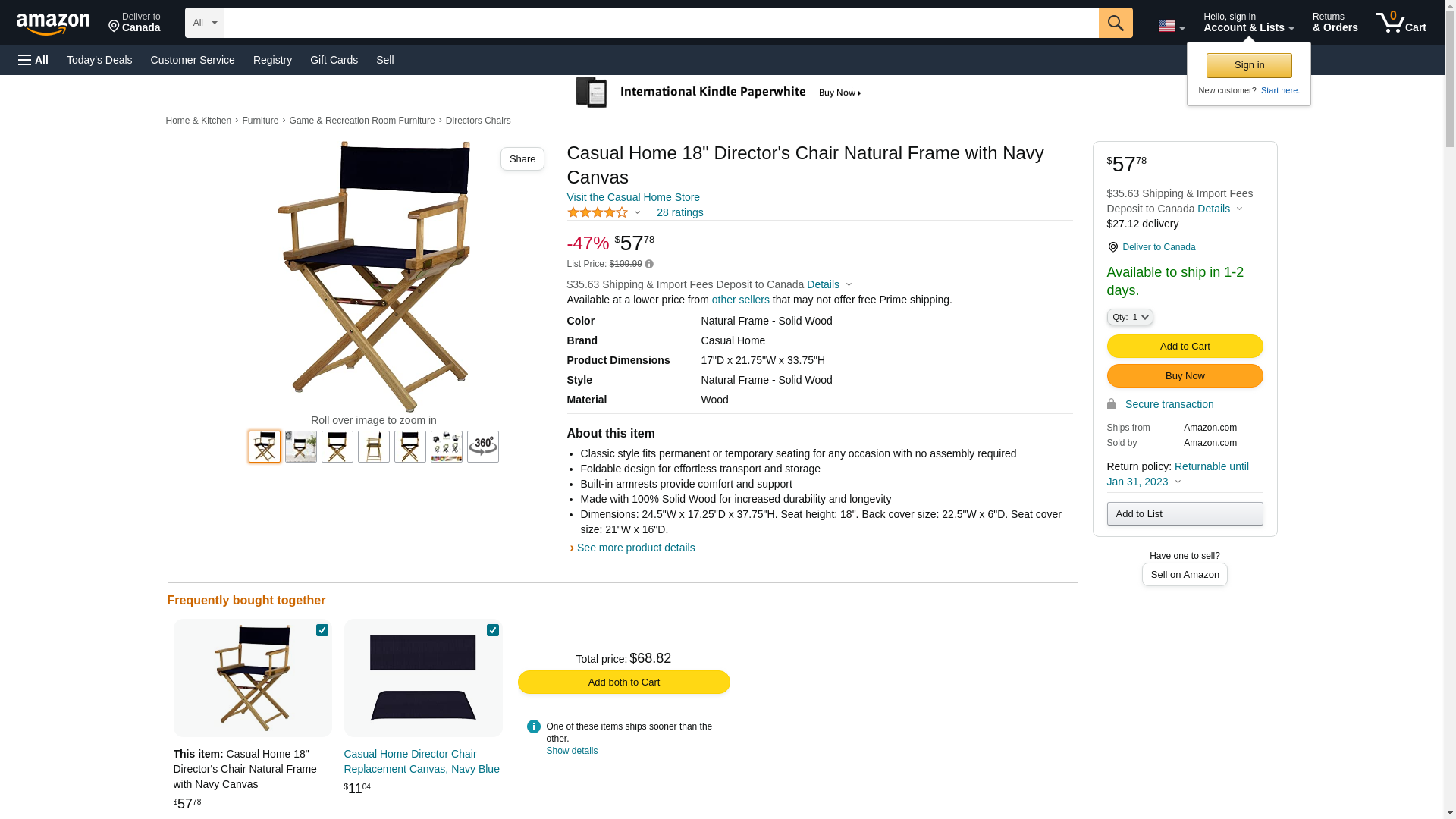The height and width of the screenshot is (819, 1456).
Task: Click in the Amazon search field
Action: (660, 23)
